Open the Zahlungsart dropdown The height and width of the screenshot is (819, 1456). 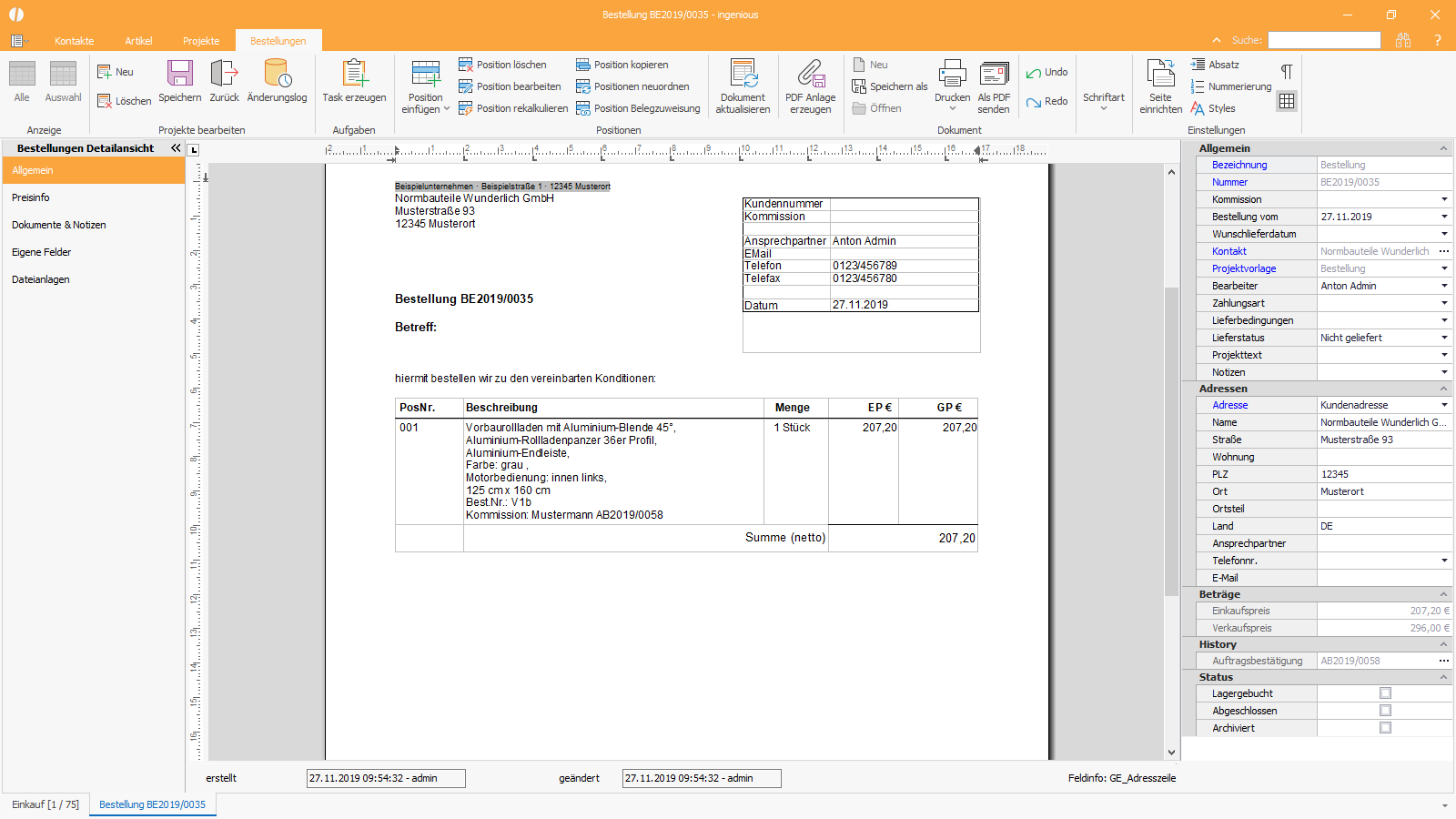tap(1444, 303)
